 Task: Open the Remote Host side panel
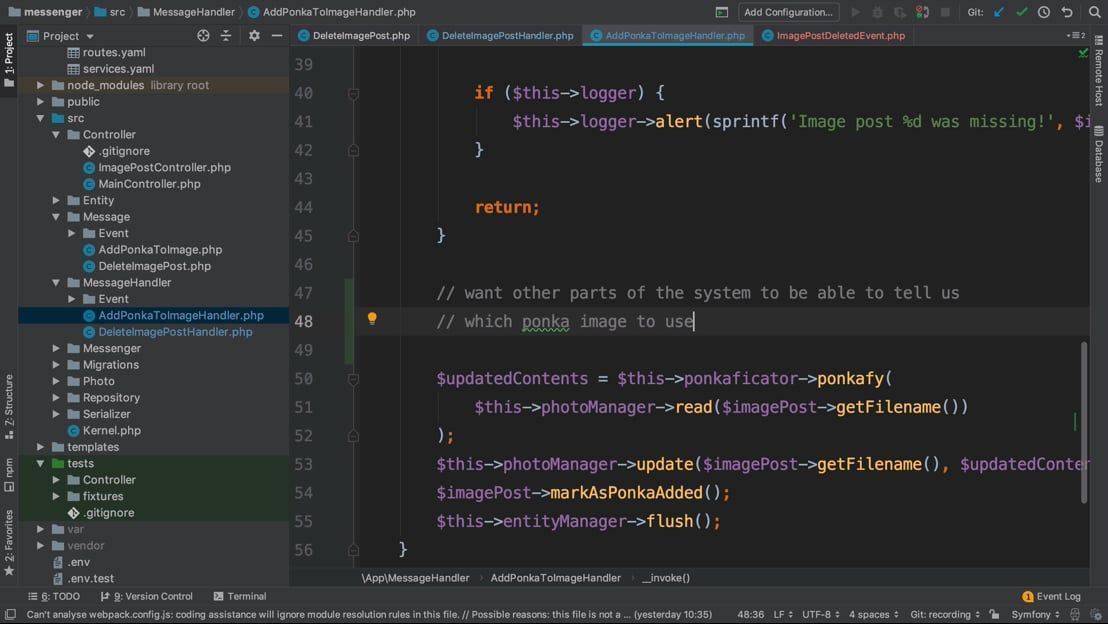pyautogui.click(x=1099, y=71)
